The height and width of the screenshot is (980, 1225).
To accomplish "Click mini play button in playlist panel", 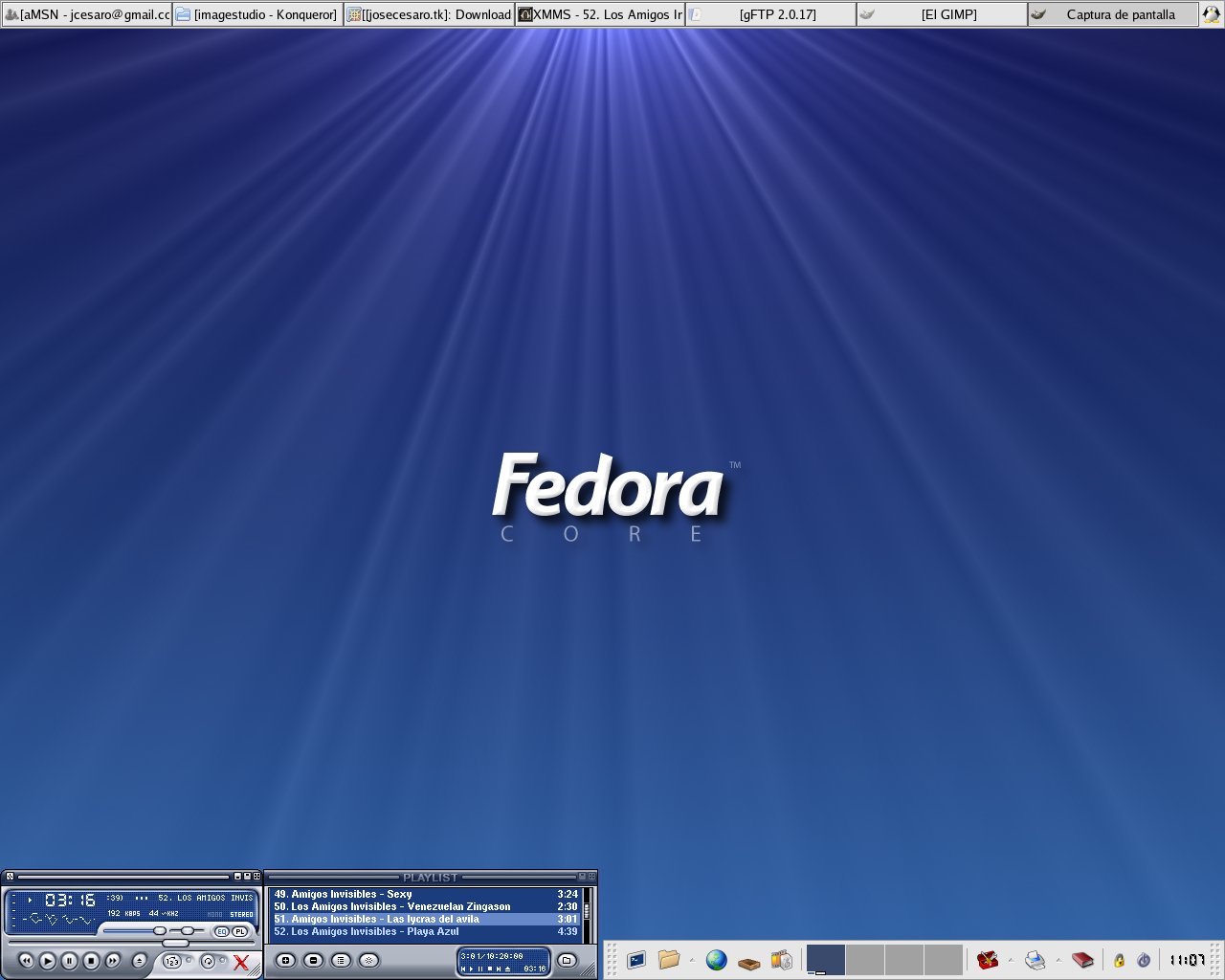I will [471, 969].
